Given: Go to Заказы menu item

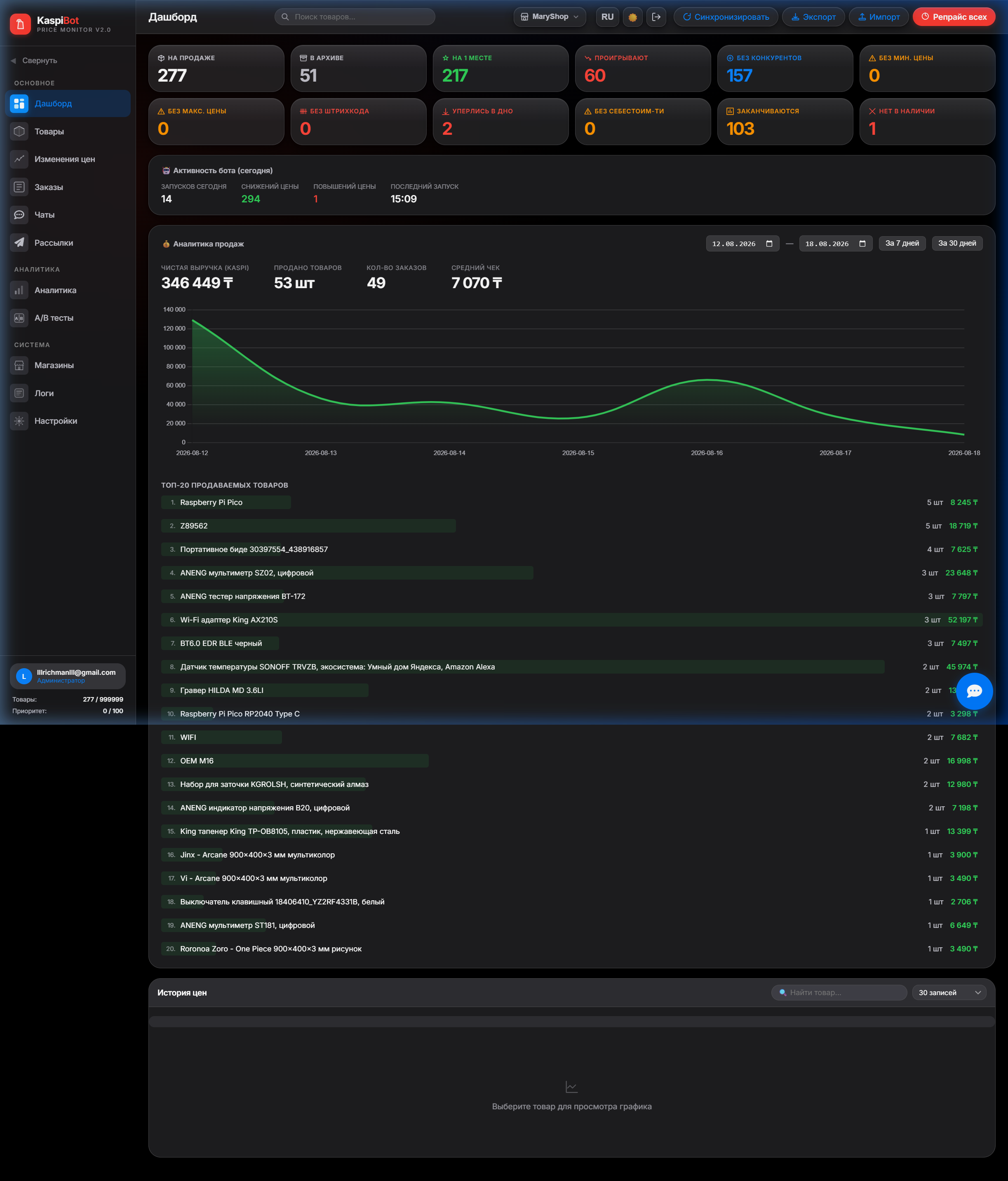Looking at the screenshot, I should [x=68, y=187].
